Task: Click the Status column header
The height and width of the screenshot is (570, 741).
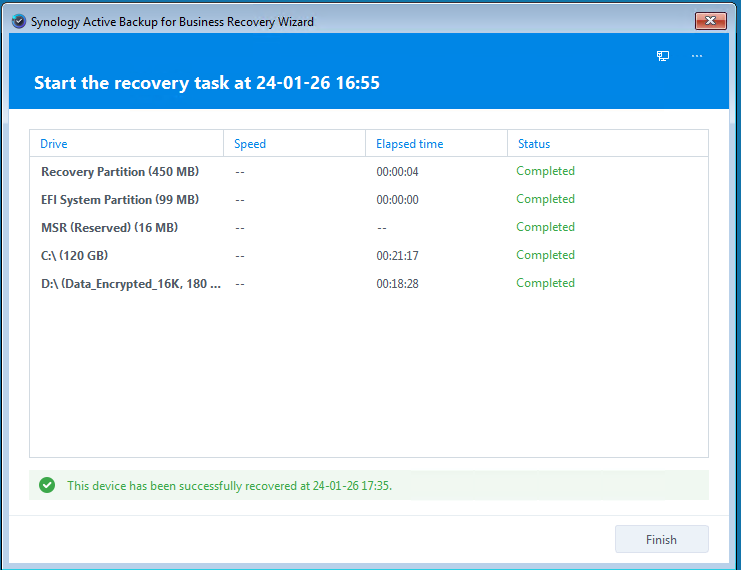Action: click(608, 144)
